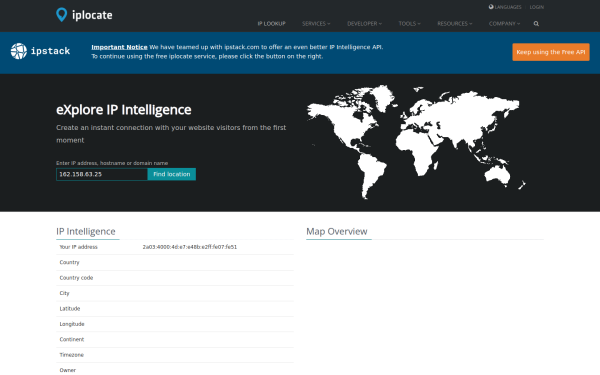This screenshot has height=375, width=600.
Task: Click the world map graphic
Action: point(416,142)
